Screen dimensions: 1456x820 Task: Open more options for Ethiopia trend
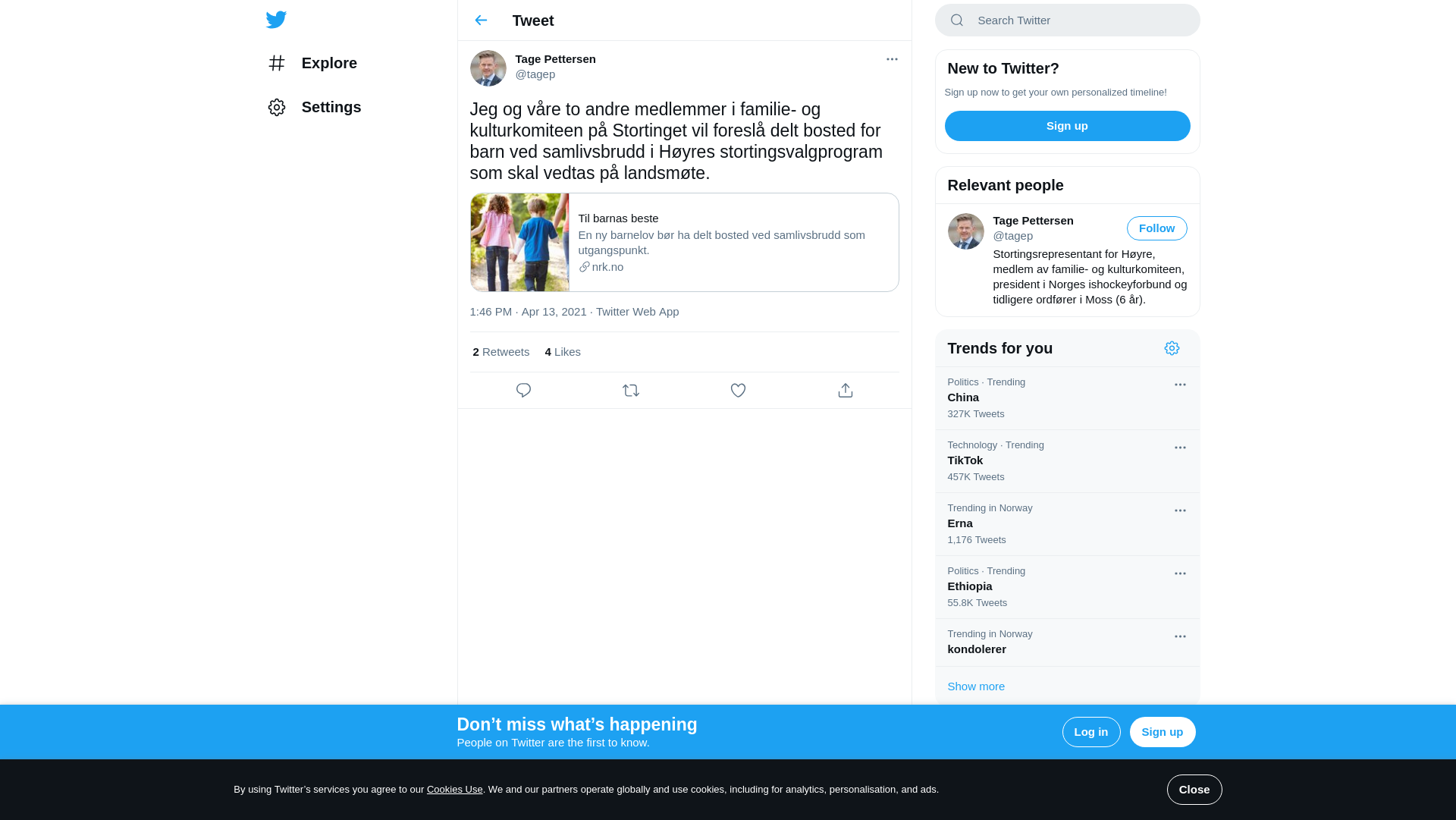[x=1180, y=573]
